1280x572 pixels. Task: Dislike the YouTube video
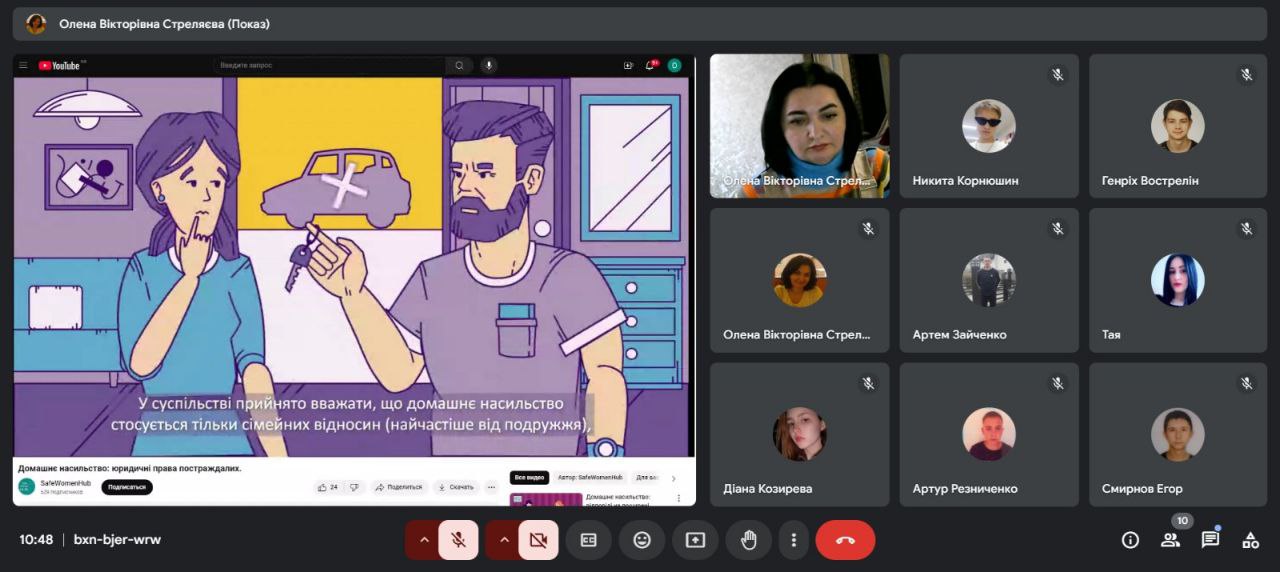(353, 487)
